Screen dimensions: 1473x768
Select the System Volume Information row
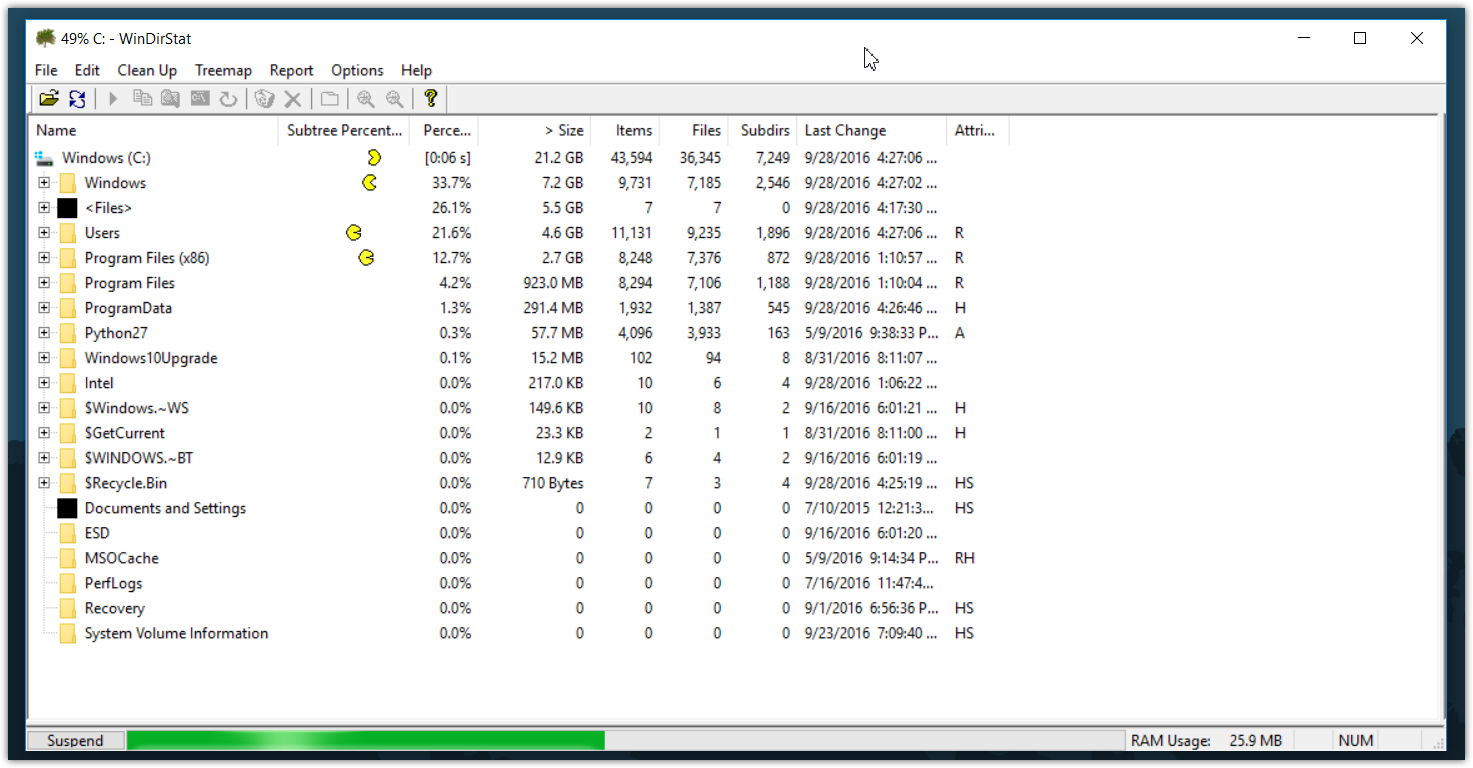[176, 633]
